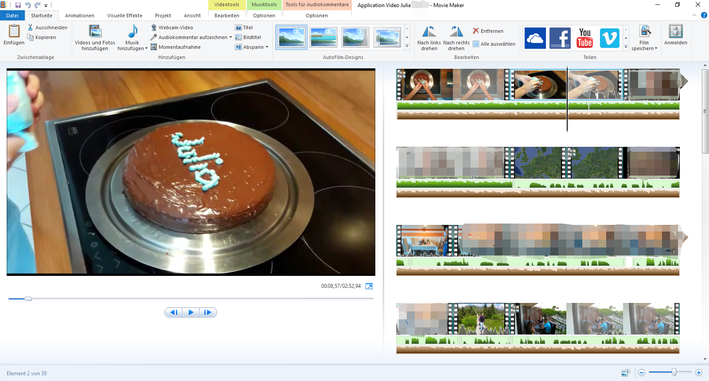Share the movie to YouTube
Screen dimensions: 709x381
click(585, 38)
